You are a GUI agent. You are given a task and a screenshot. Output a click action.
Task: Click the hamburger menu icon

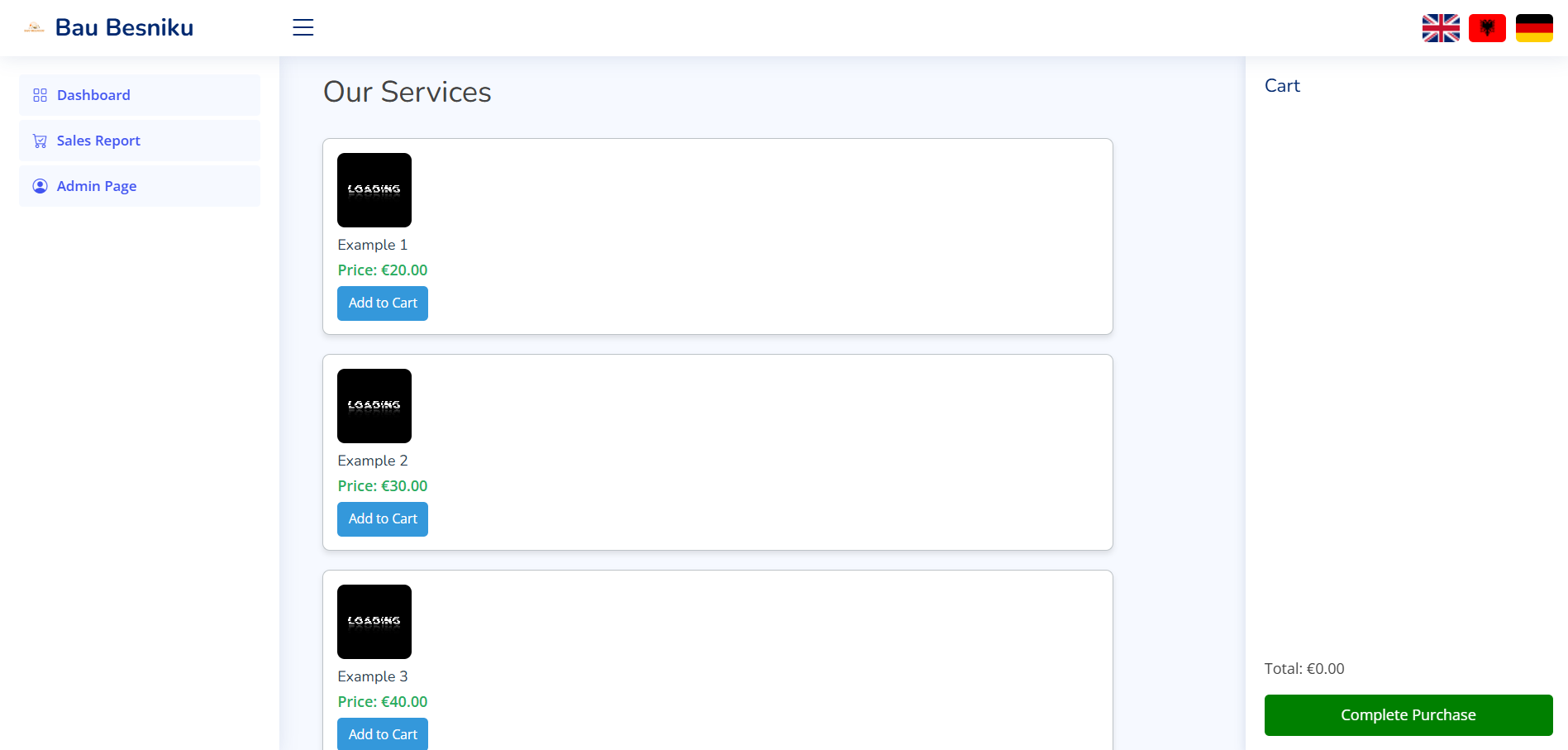coord(303,27)
